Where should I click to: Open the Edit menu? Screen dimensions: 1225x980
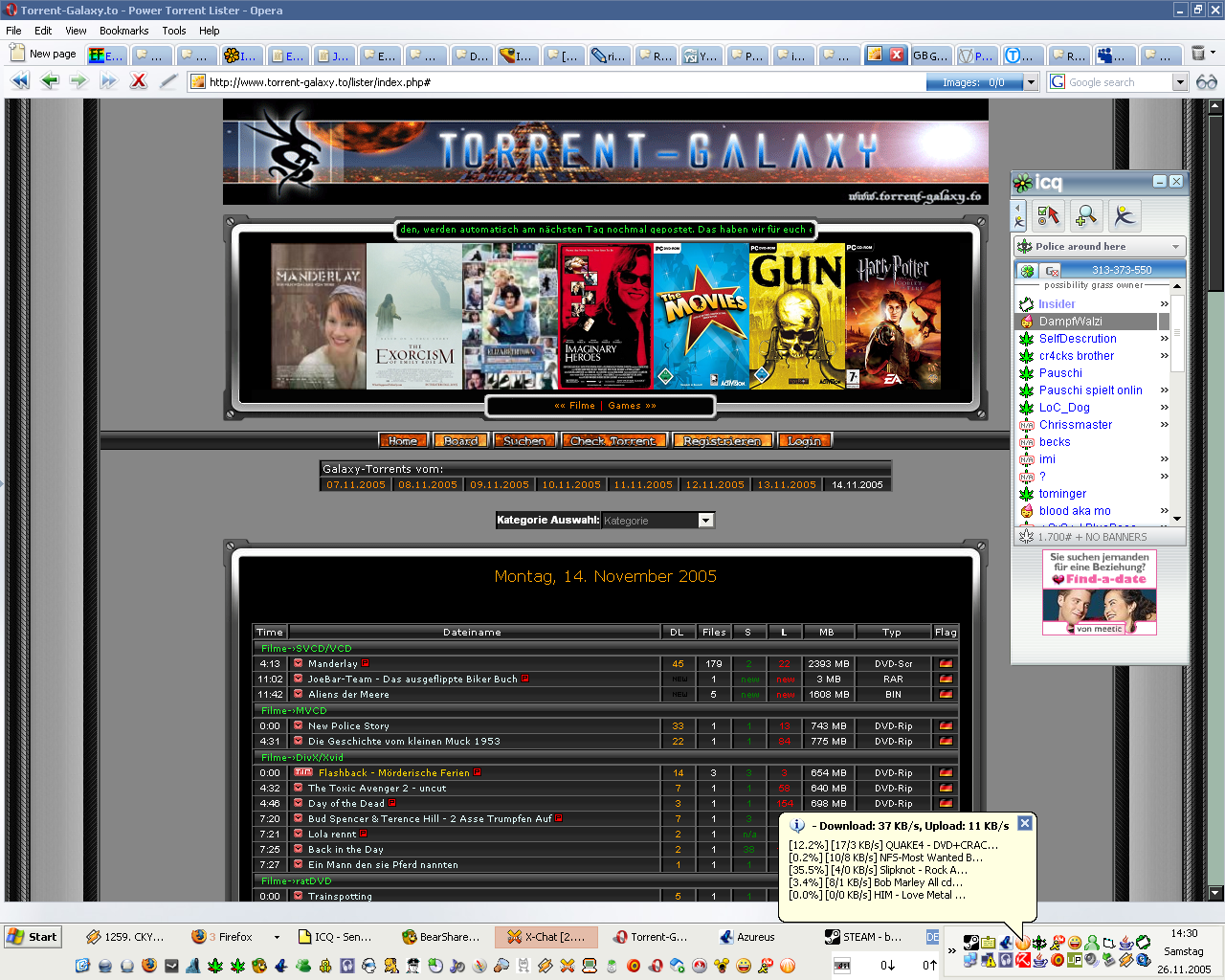point(43,31)
